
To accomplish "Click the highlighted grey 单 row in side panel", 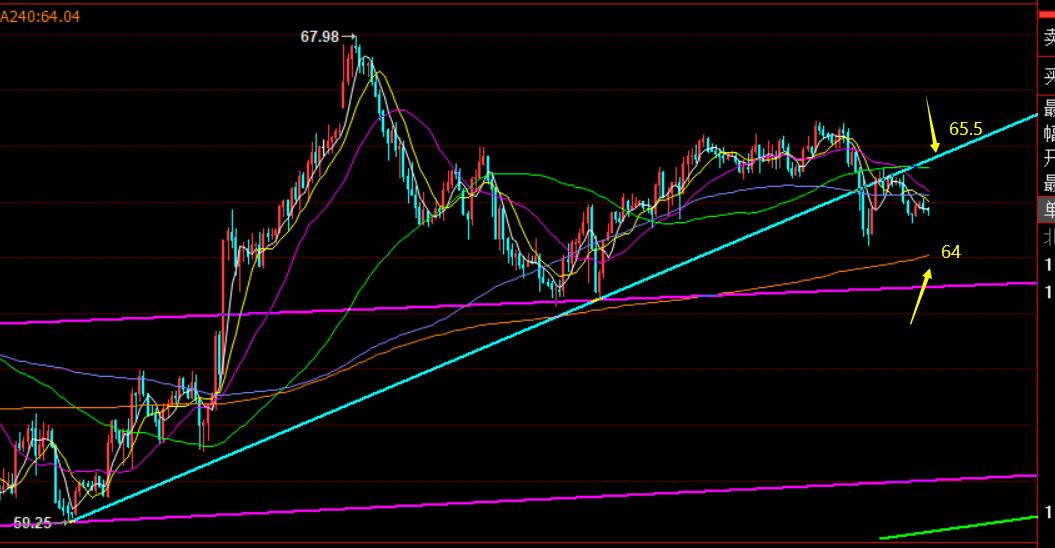I will (1047, 210).
